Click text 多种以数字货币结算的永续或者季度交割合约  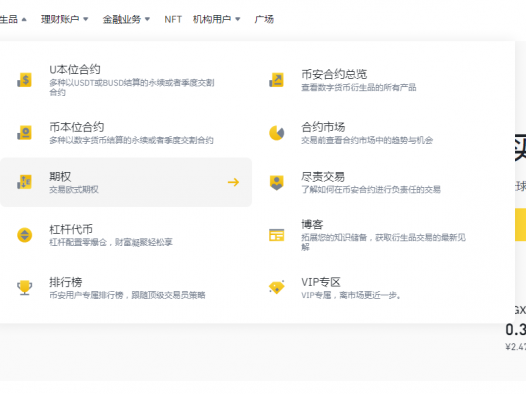[131, 140]
